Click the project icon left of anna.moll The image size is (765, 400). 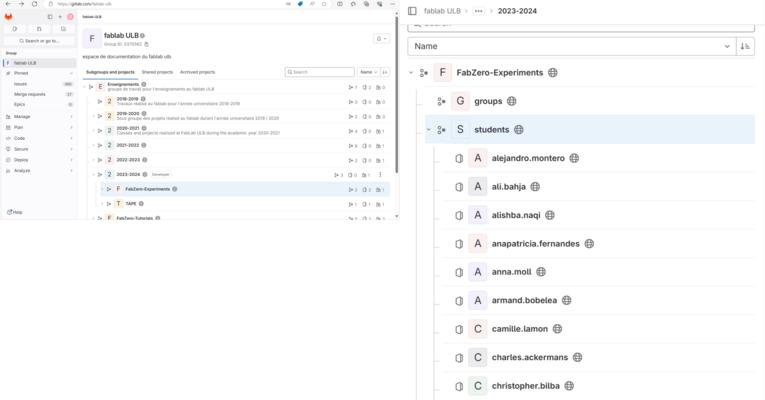(x=459, y=272)
